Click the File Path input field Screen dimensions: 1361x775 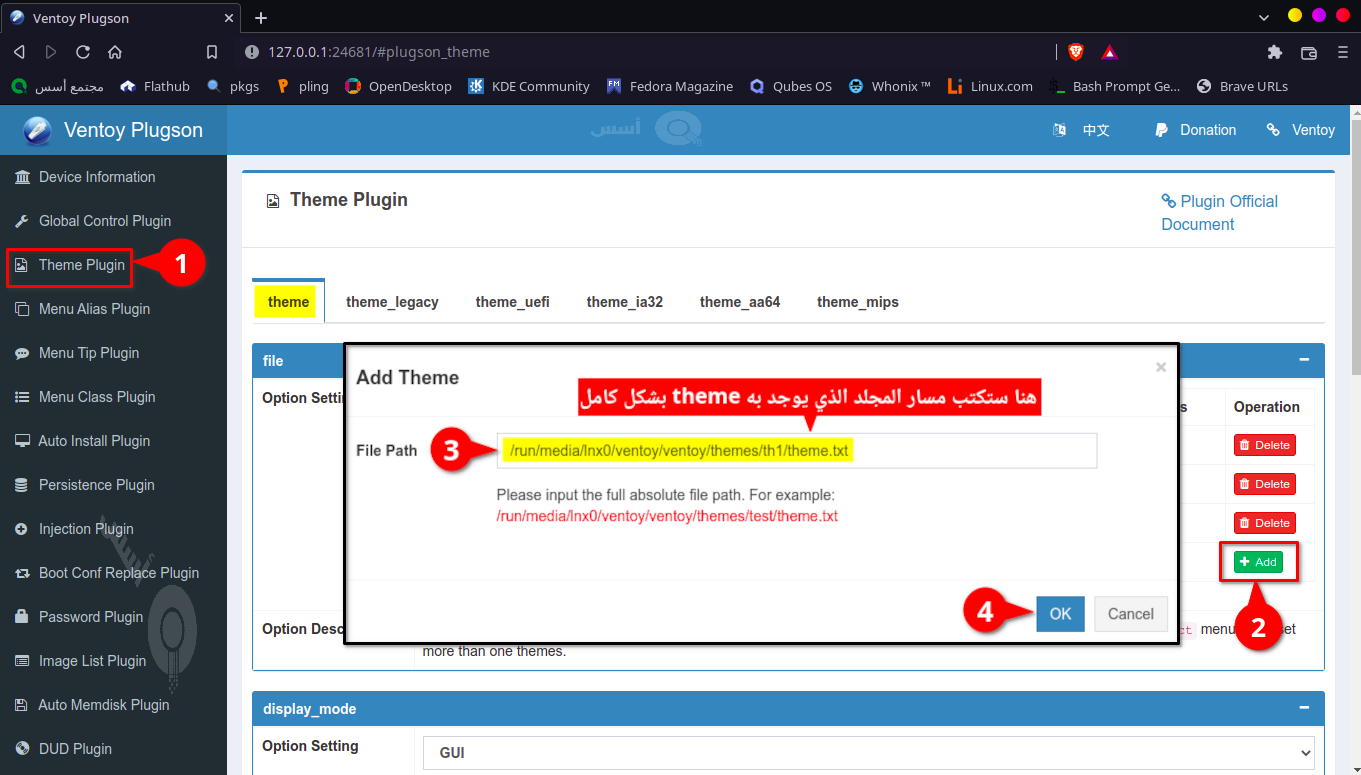click(796, 451)
